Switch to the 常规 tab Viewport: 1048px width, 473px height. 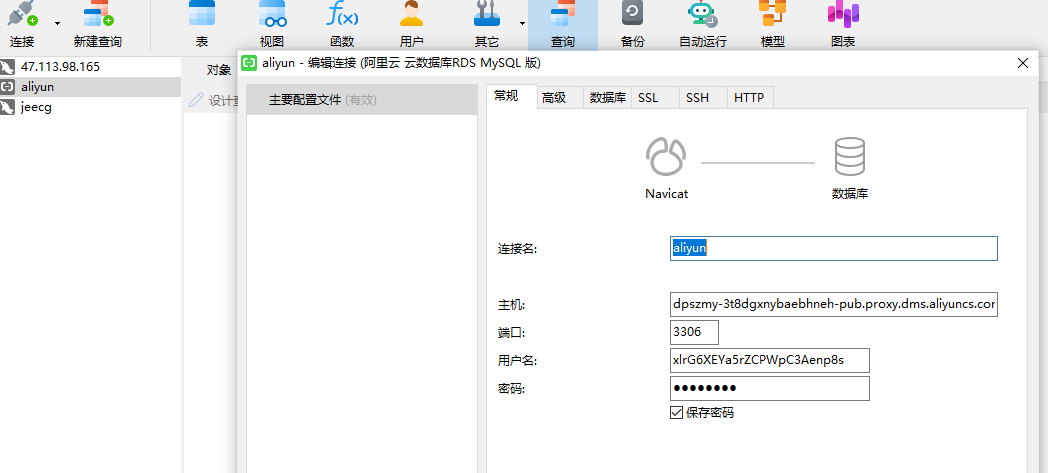[x=512, y=96]
